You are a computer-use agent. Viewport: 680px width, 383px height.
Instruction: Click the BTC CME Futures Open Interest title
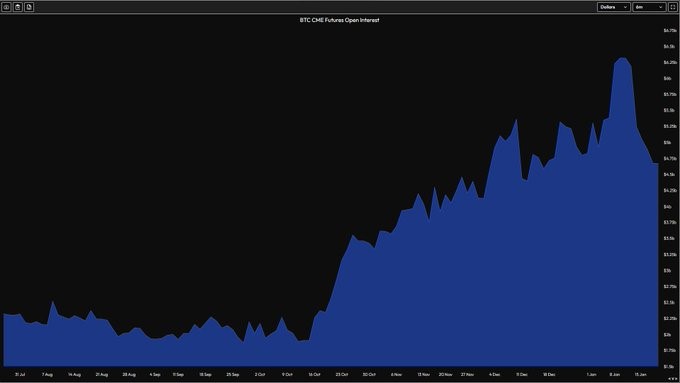pyautogui.click(x=340, y=20)
